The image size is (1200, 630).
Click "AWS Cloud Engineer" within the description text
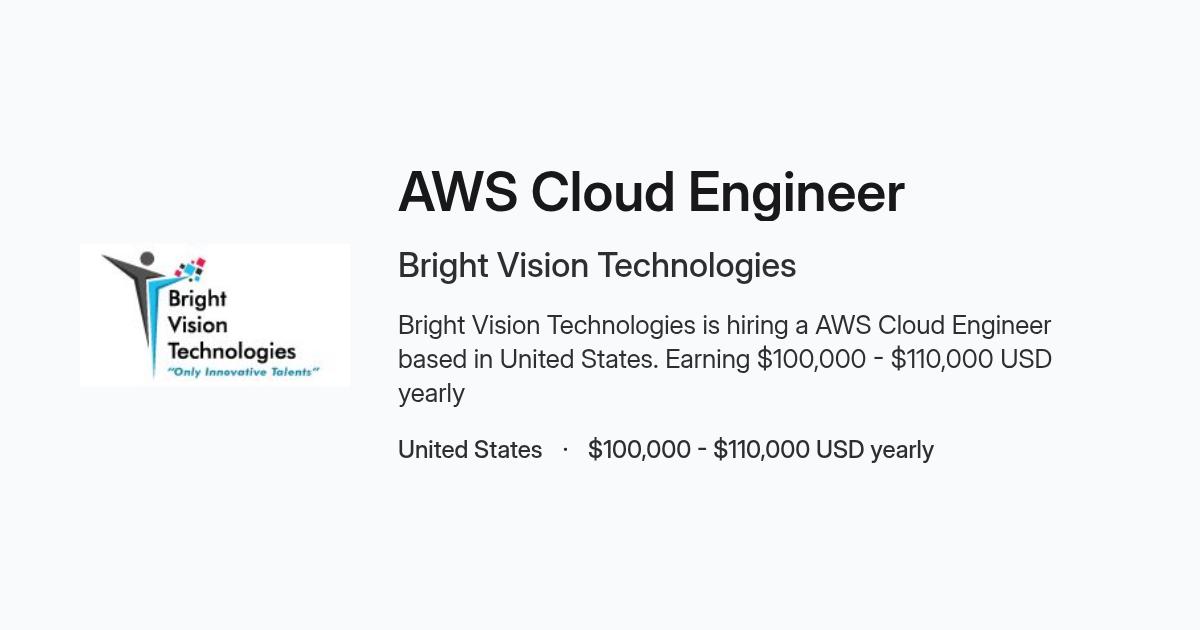[x=933, y=325]
